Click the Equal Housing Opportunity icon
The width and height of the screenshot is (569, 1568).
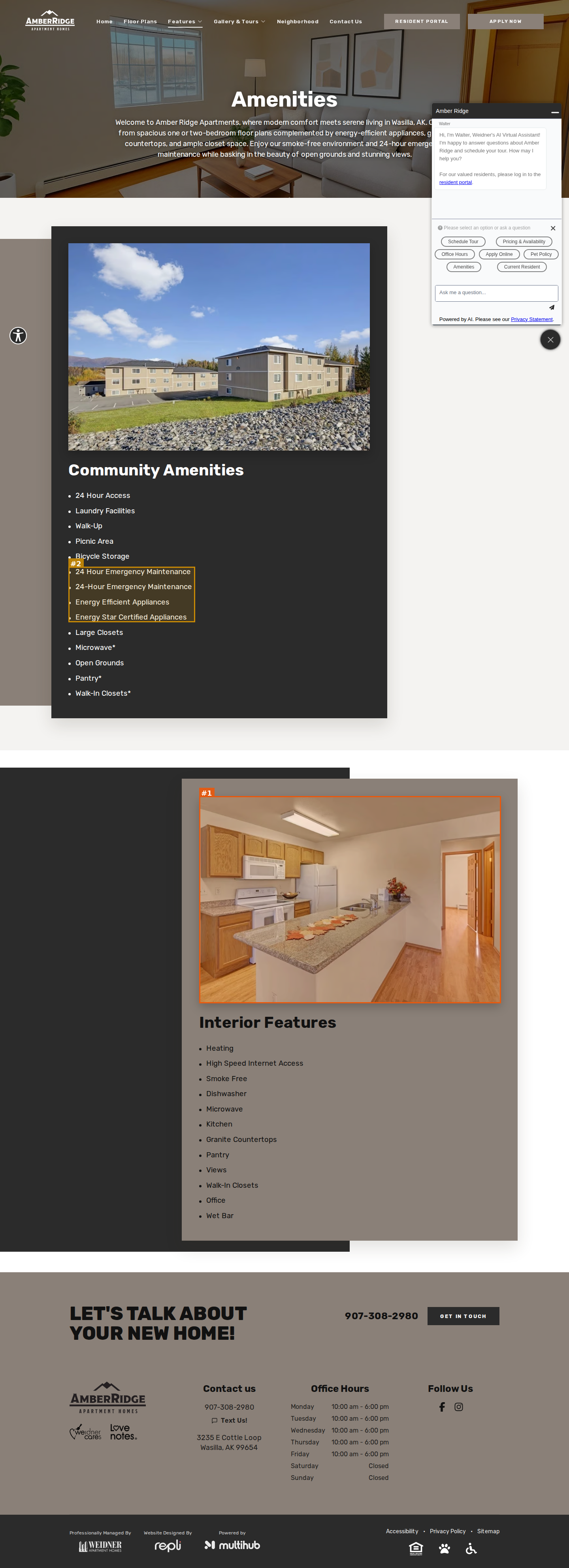[416, 1549]
